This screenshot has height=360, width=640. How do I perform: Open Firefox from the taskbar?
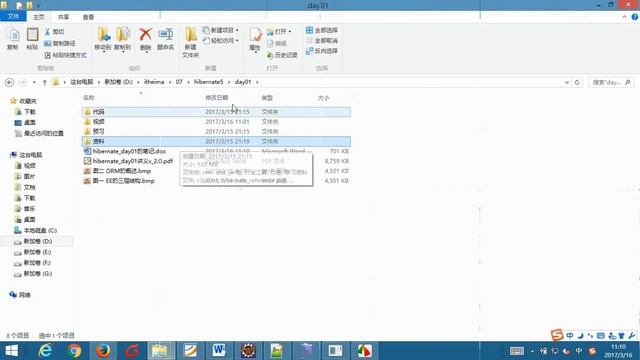tap(103, 351)
